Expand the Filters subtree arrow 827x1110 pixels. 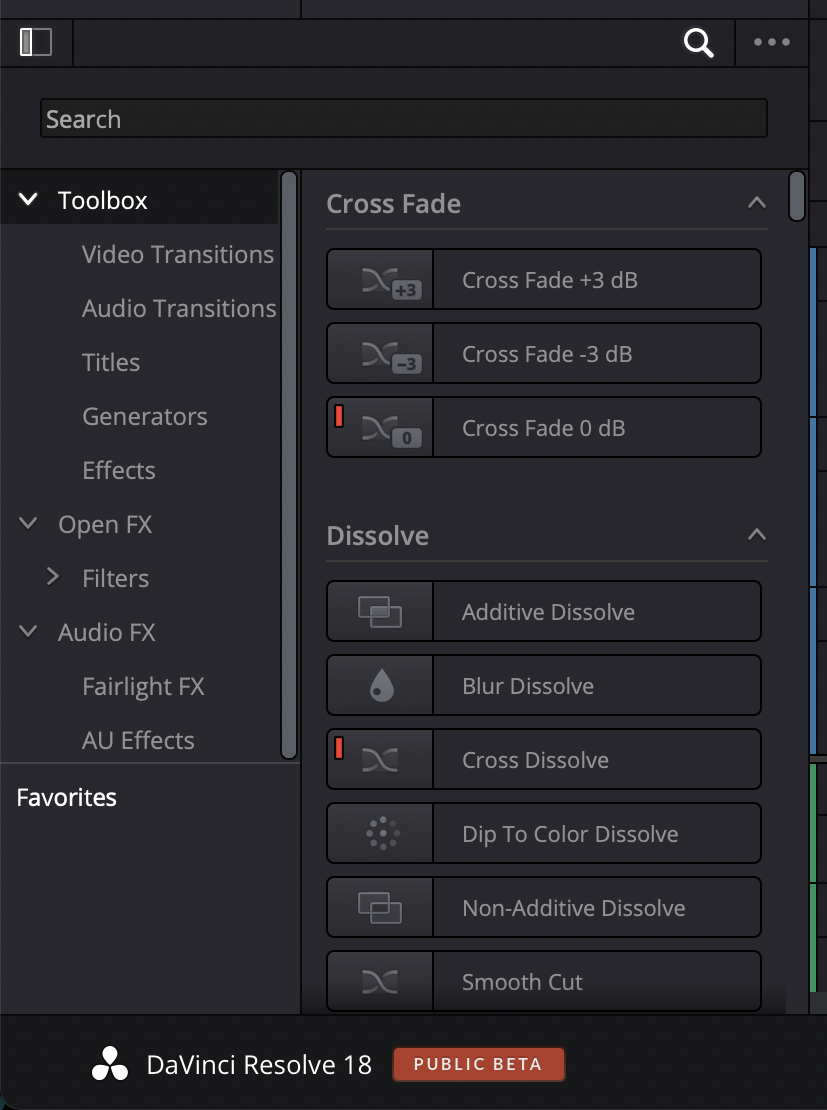pos(52,578)
